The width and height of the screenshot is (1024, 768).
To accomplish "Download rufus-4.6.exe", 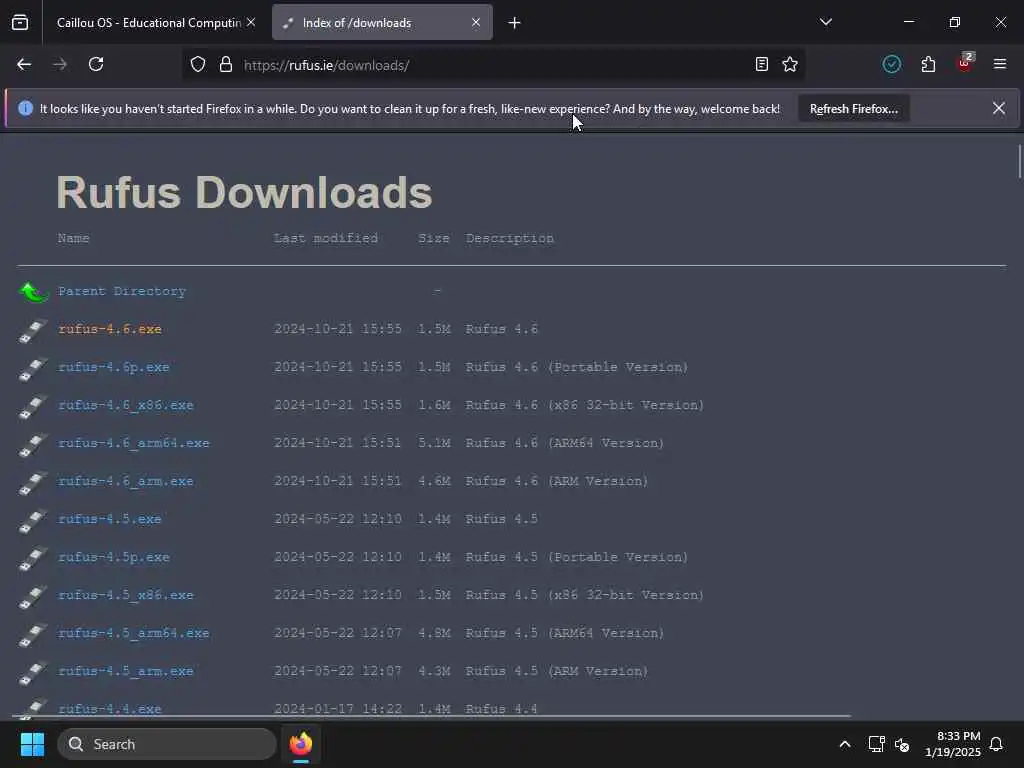I will click(110, 329).
